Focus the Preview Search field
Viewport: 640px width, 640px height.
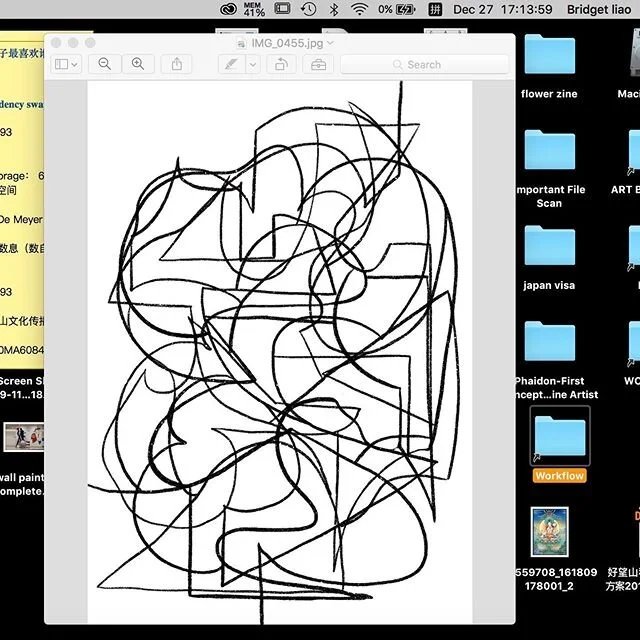(x=424, y=64)
